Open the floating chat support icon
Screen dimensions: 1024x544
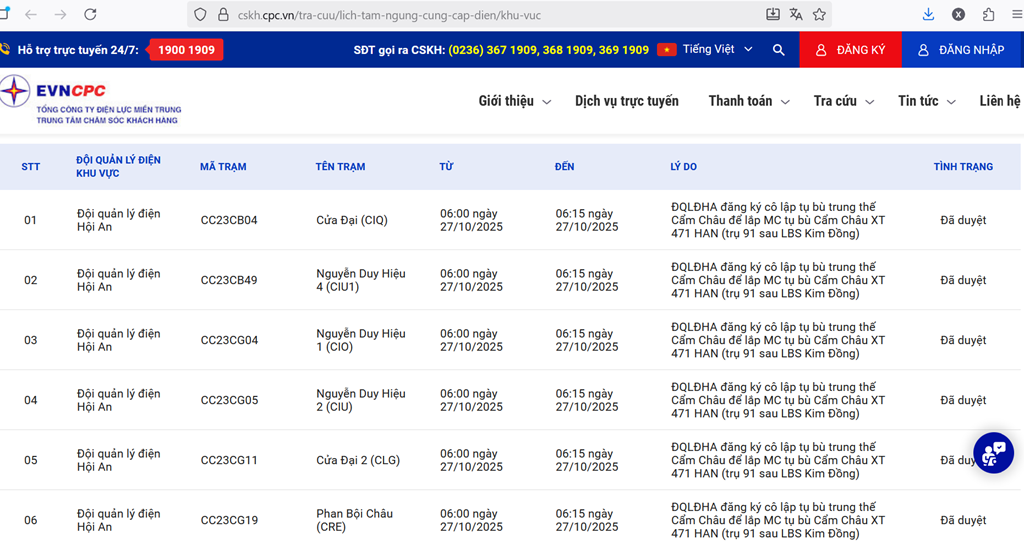[993, 453]
